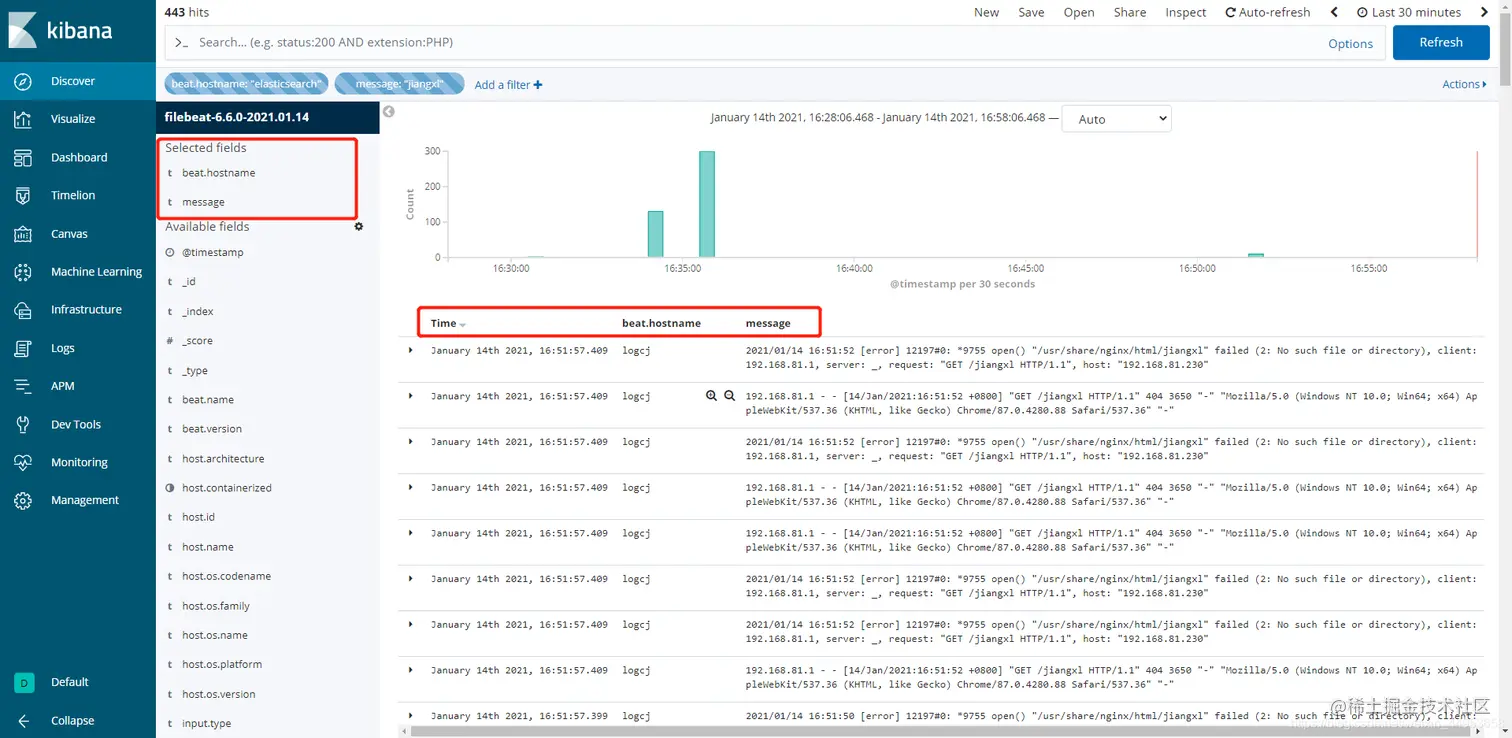Open the filebeat-6.6.0-2021.01.14 index pattern selector
The height and width of the screenshot is (738, 1512).
267,117
